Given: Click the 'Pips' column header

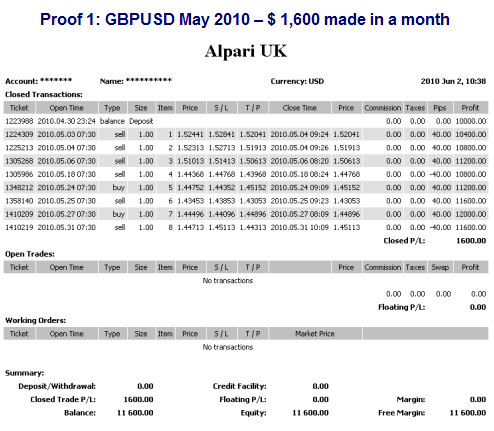Looking at the screenshot, I should click(440, 108).
